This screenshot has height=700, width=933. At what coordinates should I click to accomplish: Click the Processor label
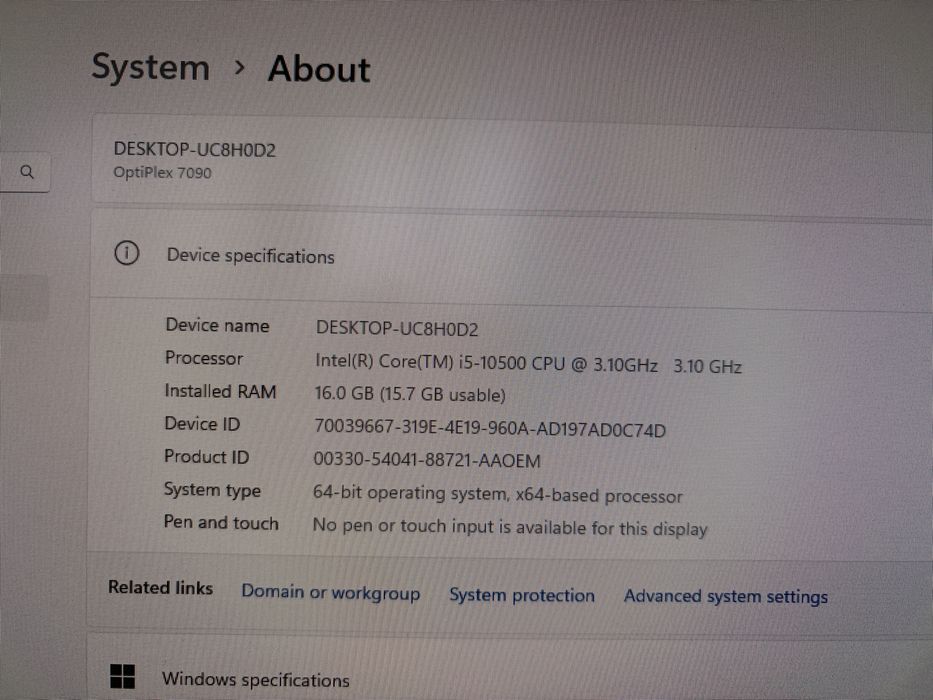[203, 358]
